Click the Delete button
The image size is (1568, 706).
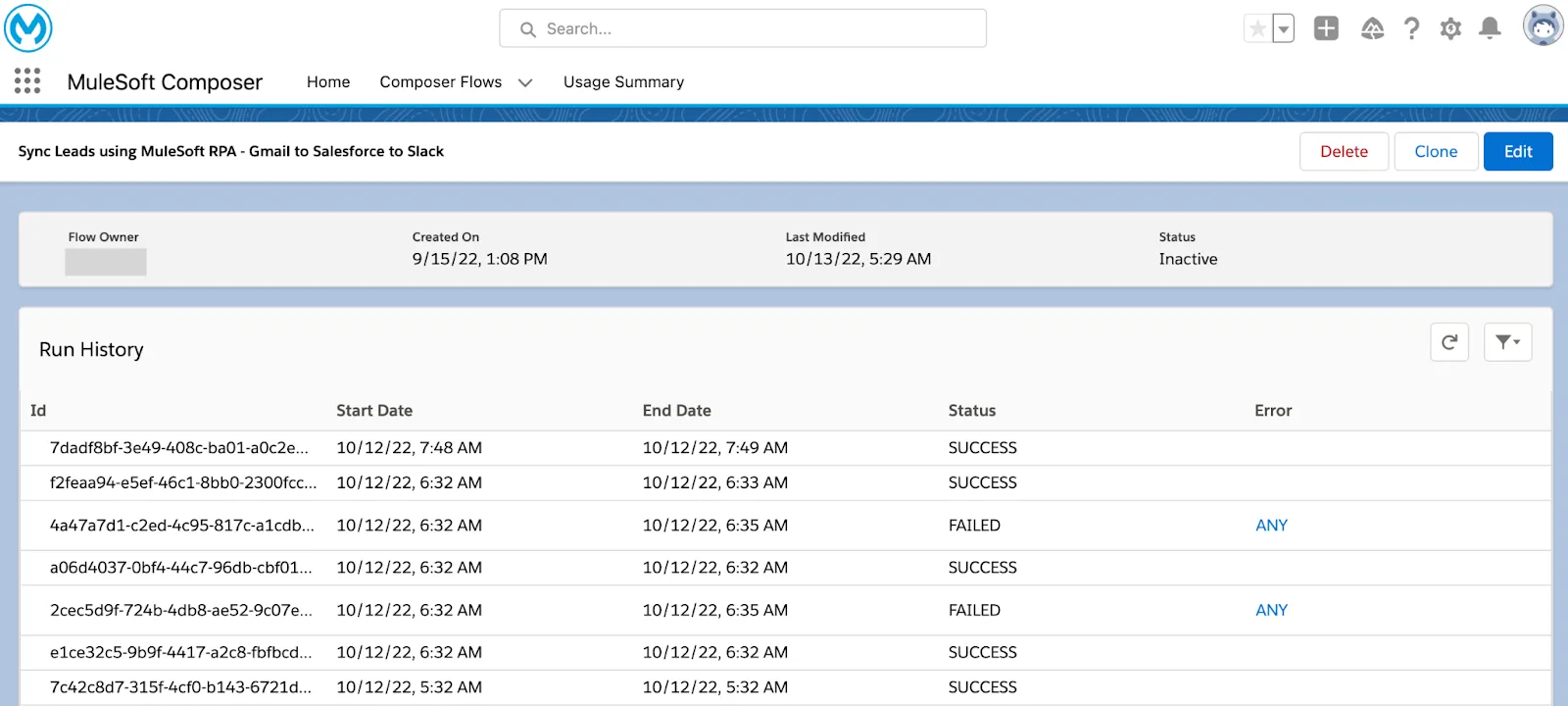[x=1344, y=151]
